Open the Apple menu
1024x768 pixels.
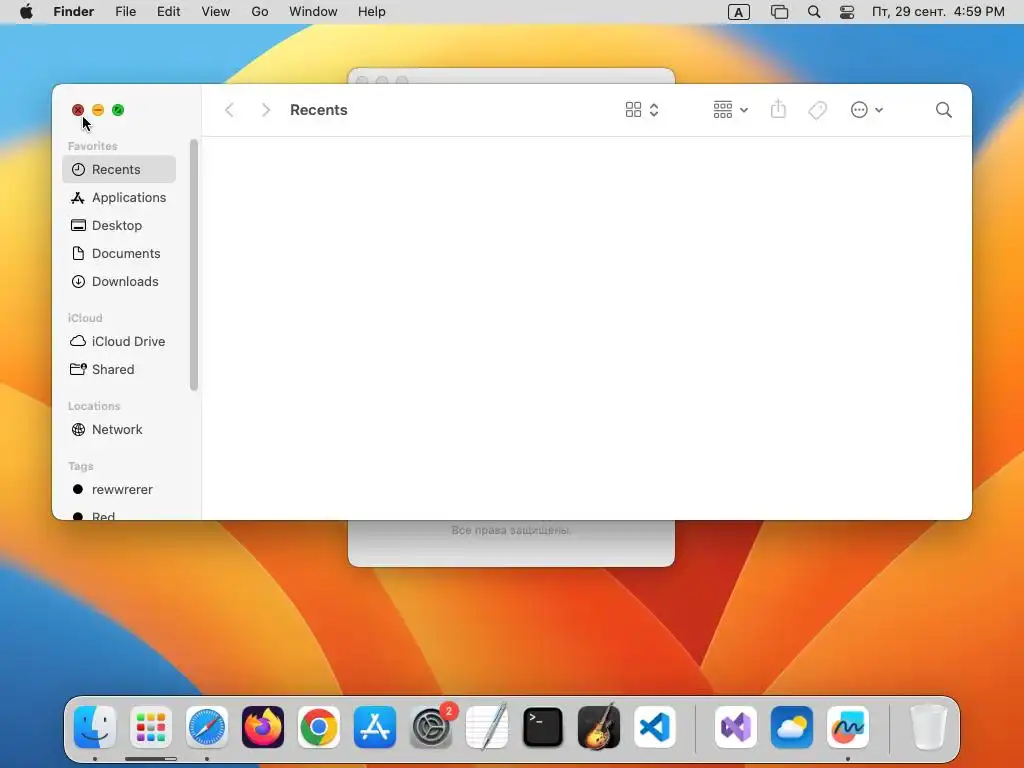[27, 12]
